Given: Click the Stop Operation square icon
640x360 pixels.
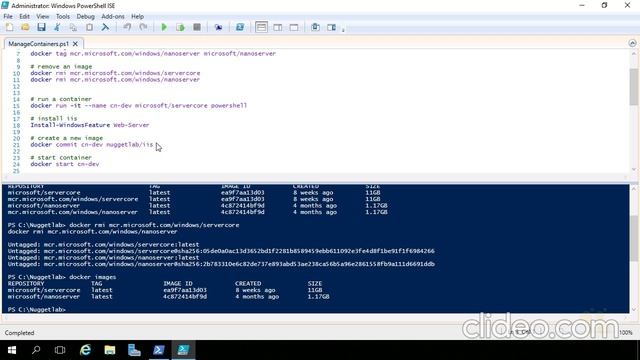Looking at the screenshot, I should (197, 27).
